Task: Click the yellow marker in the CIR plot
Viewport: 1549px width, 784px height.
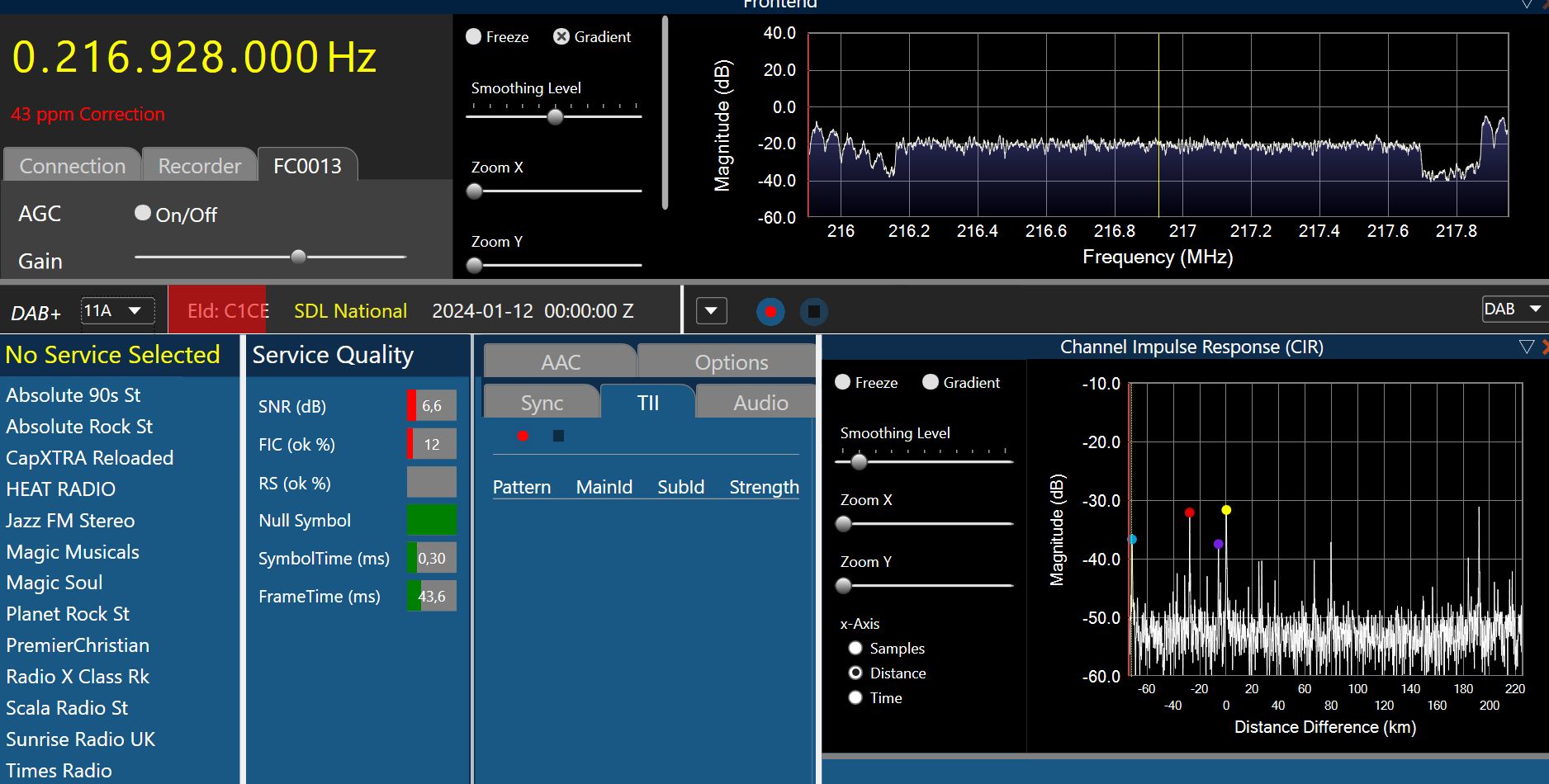Action: click(x=1226, y=510)
